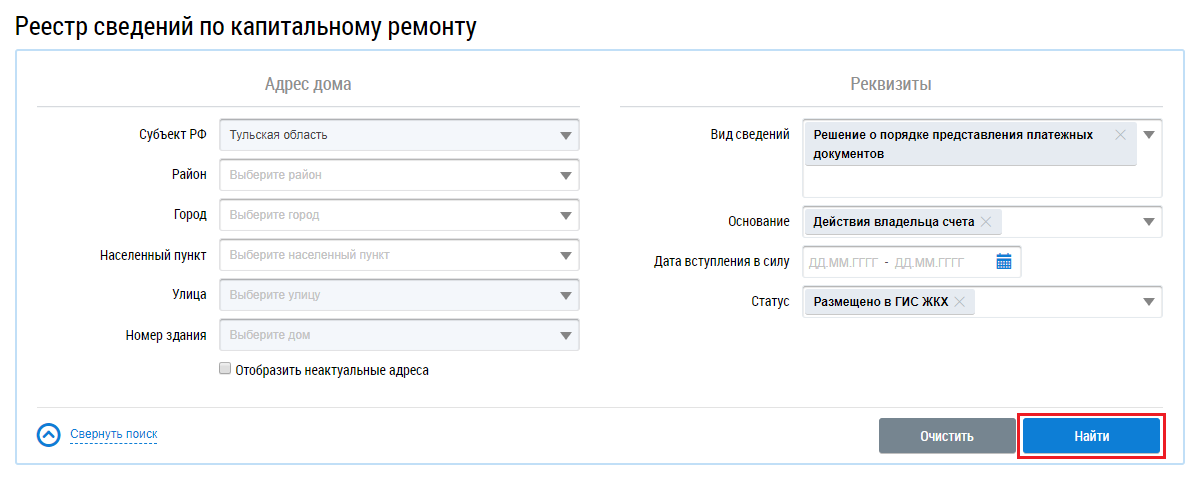Open the Район dropdown list
1190x485 pixels.
pyautogui.click(x=566, y=175)
